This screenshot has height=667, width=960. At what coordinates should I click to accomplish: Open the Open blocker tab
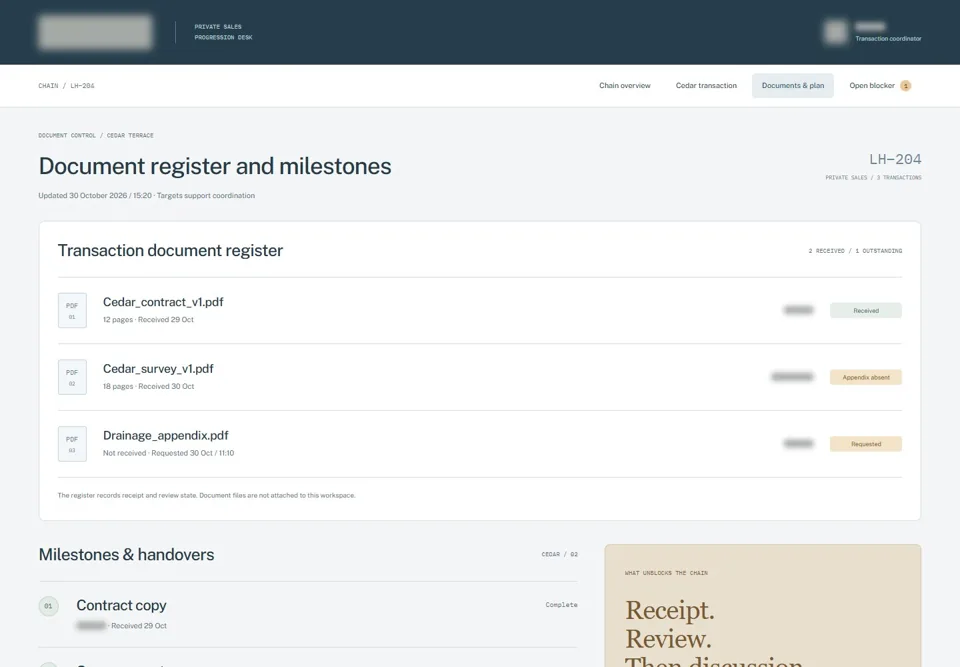880,86
